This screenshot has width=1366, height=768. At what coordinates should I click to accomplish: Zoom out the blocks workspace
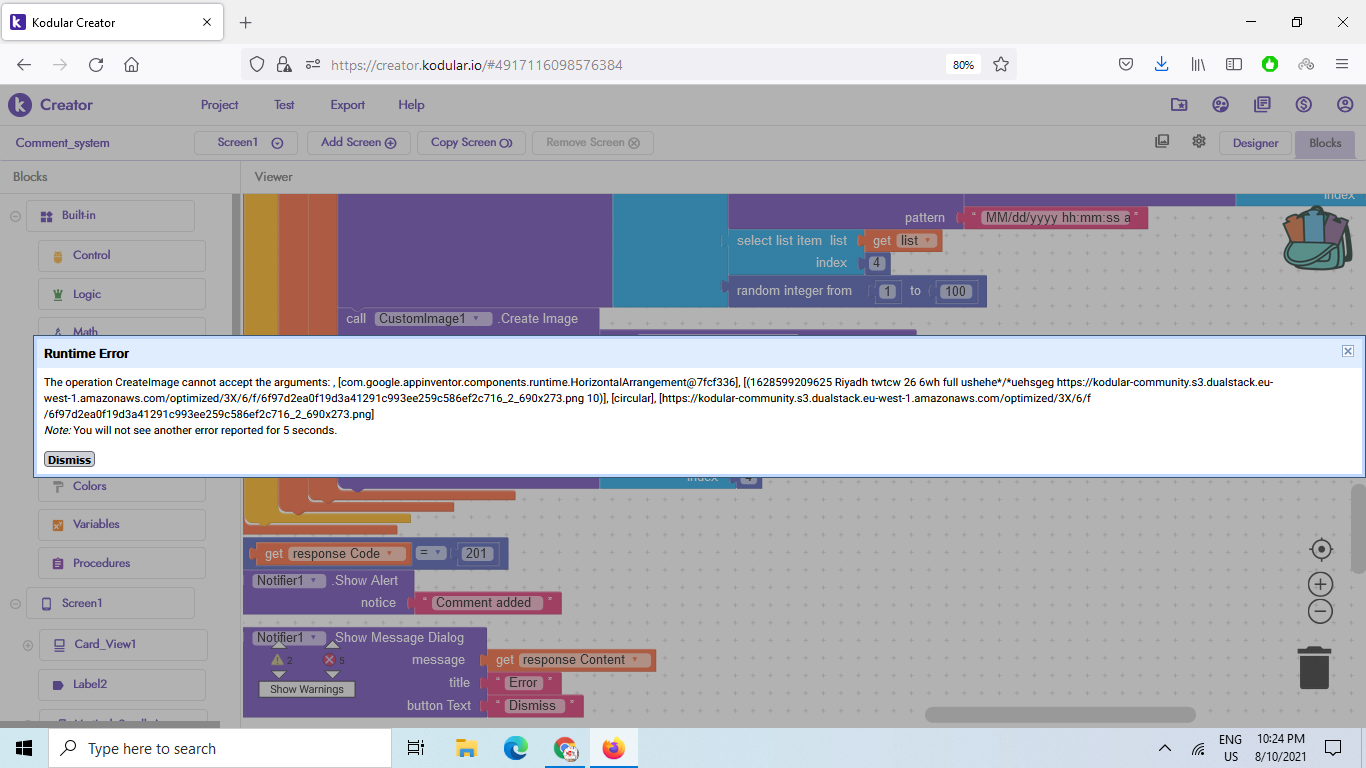click(x=1321, y=611)
